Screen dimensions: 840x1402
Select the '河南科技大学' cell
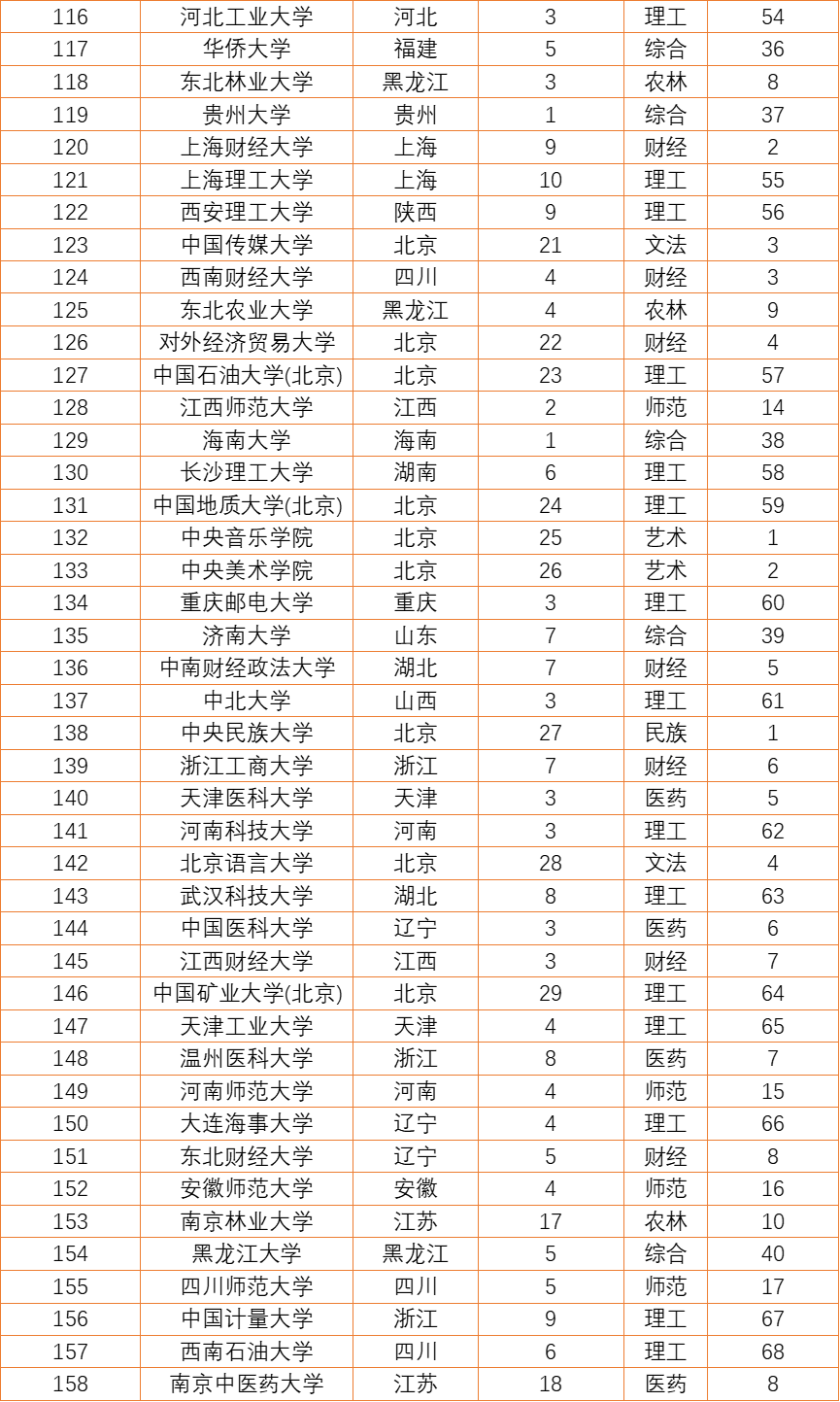(247, 831)
